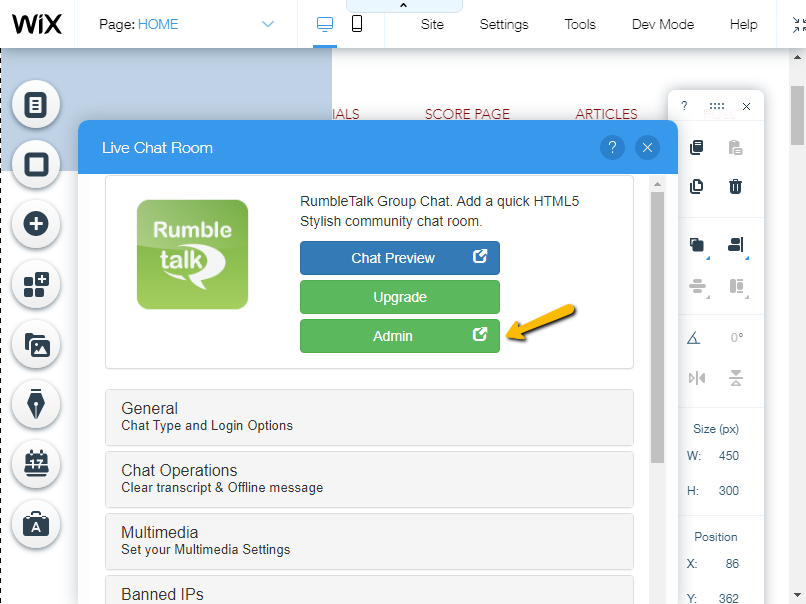
Task: Open the Dev Mode menu
Action: click(662, 24)
